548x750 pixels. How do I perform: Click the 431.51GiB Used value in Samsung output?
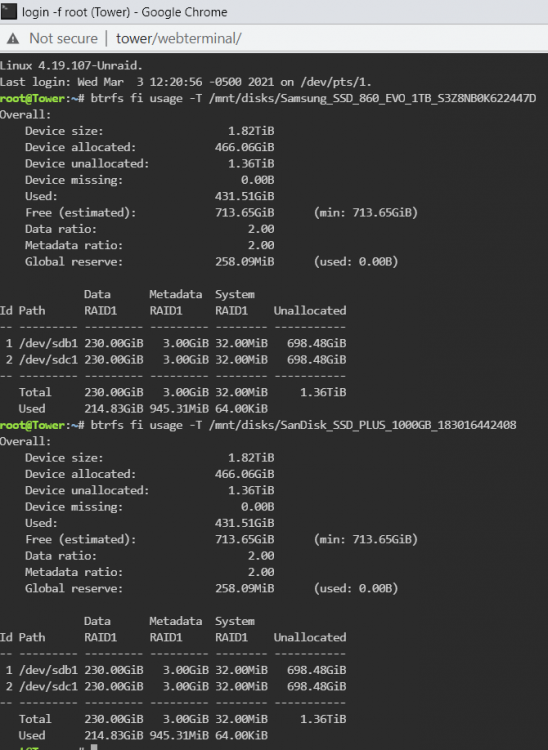tap(244, 196)
